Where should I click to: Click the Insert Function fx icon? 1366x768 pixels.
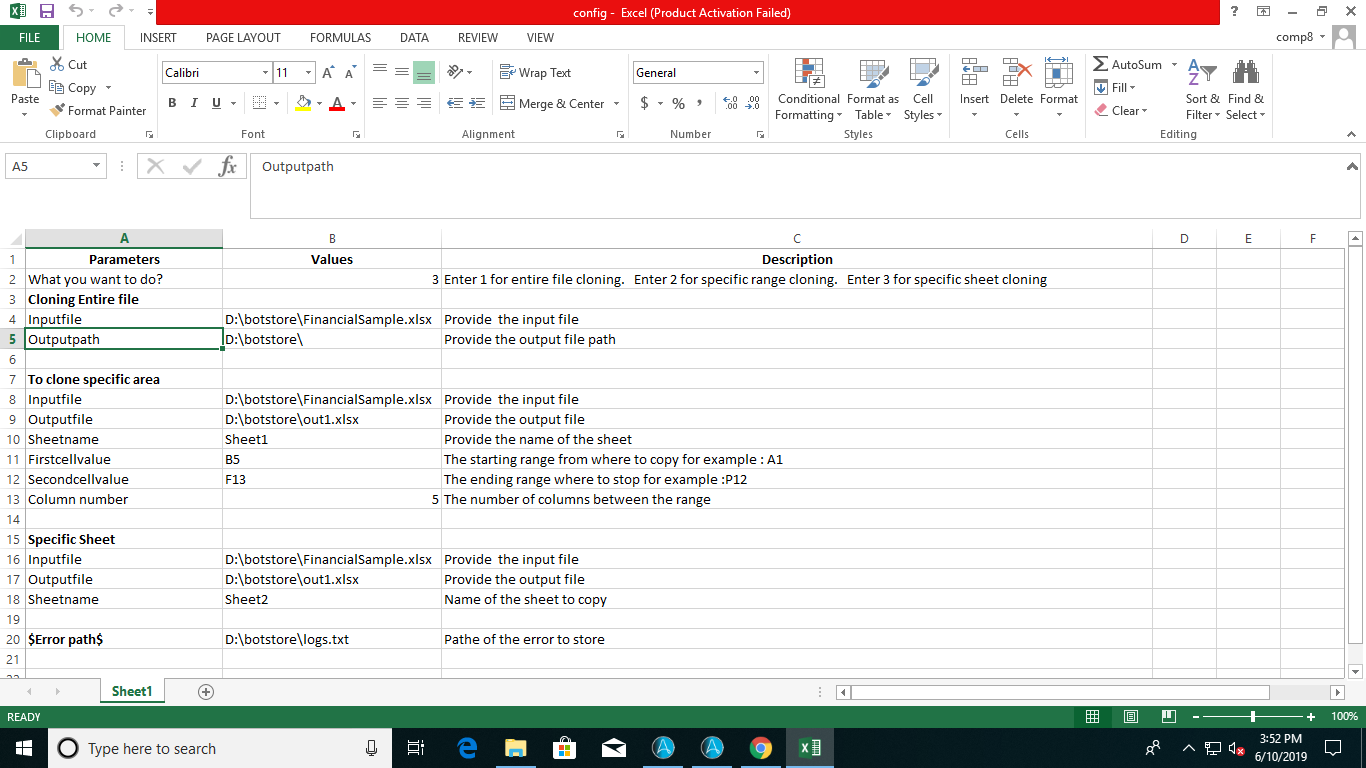(x=228, y=167)
